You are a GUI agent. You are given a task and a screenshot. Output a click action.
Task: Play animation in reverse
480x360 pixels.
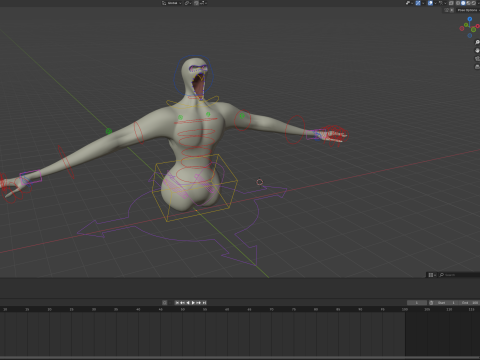(x=188, y=303)
